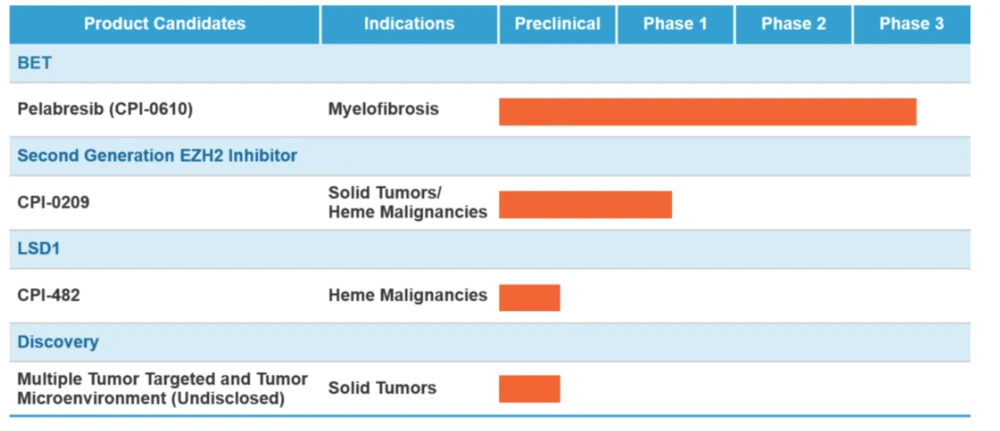Click the CPI-0209 orange progress bar
The width and height of the screenshot is (1000, 431).
tap(585, 204)
